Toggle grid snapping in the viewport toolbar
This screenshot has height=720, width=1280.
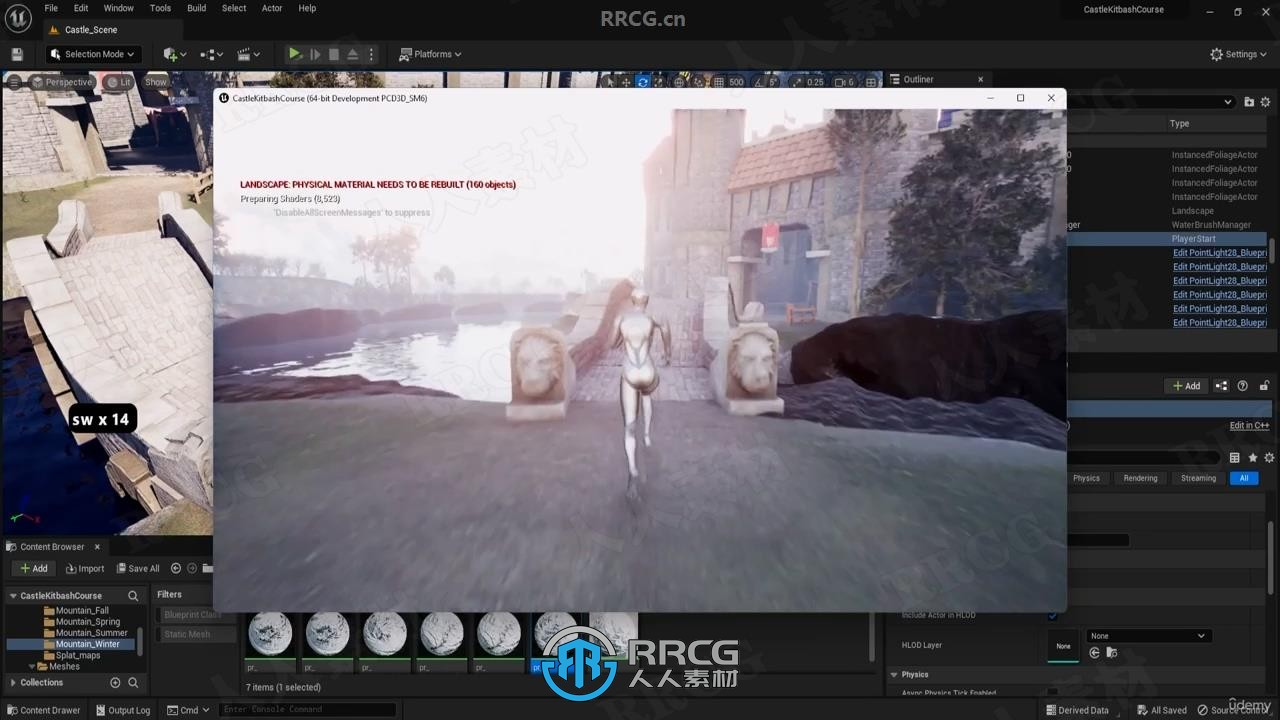(717, 82)
